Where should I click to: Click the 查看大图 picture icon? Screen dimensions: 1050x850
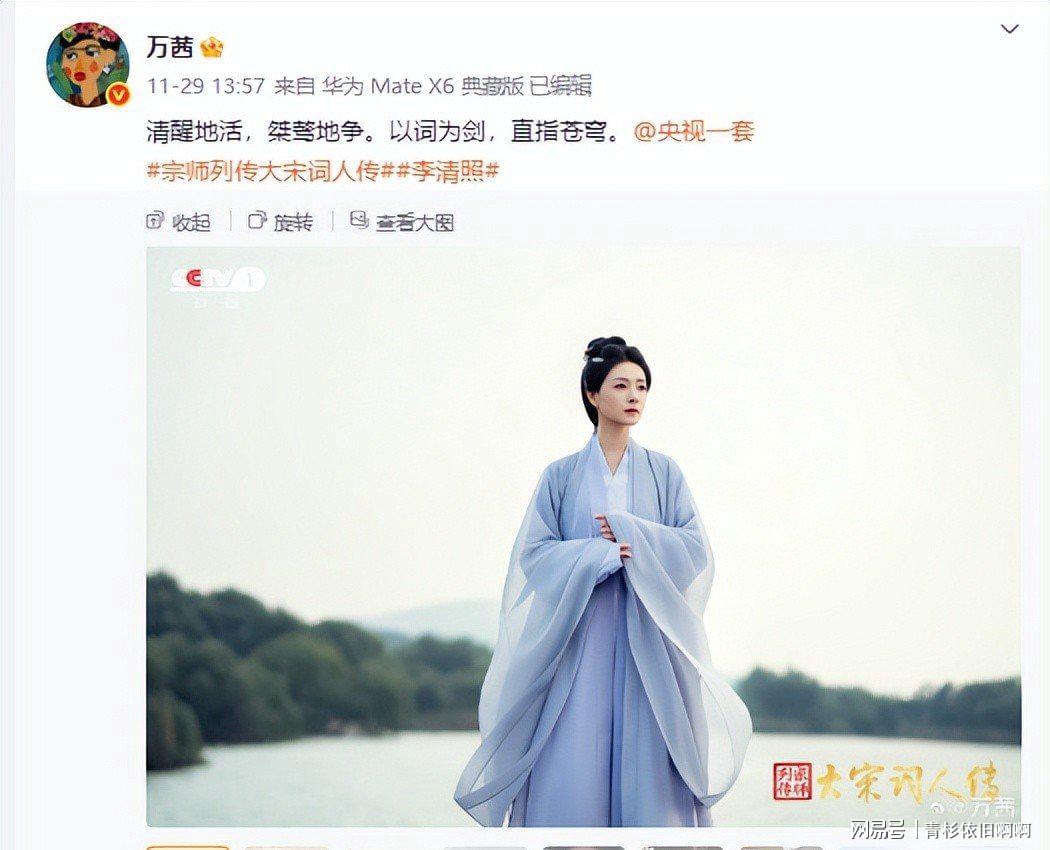pos(359,220)
